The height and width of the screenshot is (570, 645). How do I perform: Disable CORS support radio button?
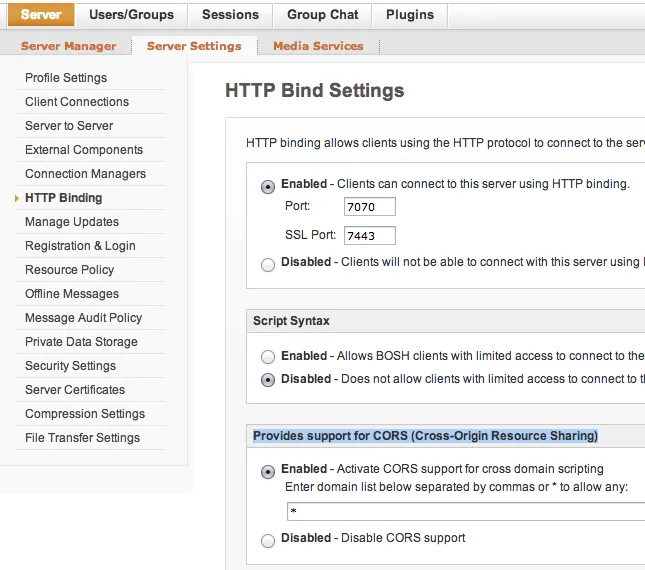pyautogui.click(x=267, y=540)
